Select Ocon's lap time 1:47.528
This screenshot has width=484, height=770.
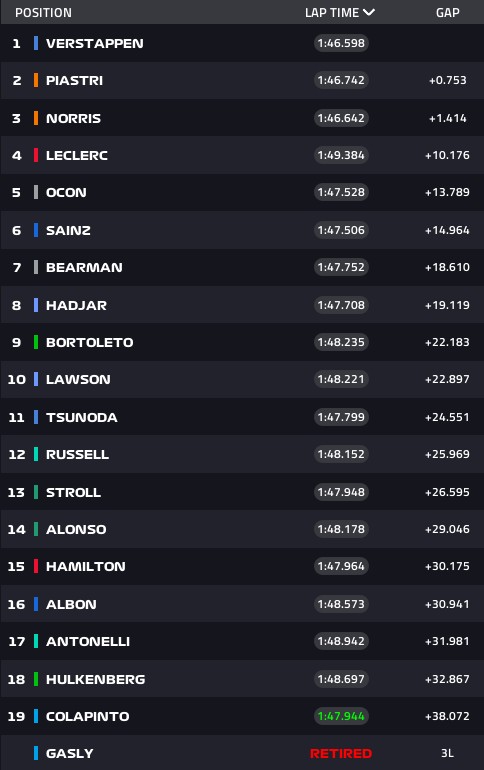341,192
